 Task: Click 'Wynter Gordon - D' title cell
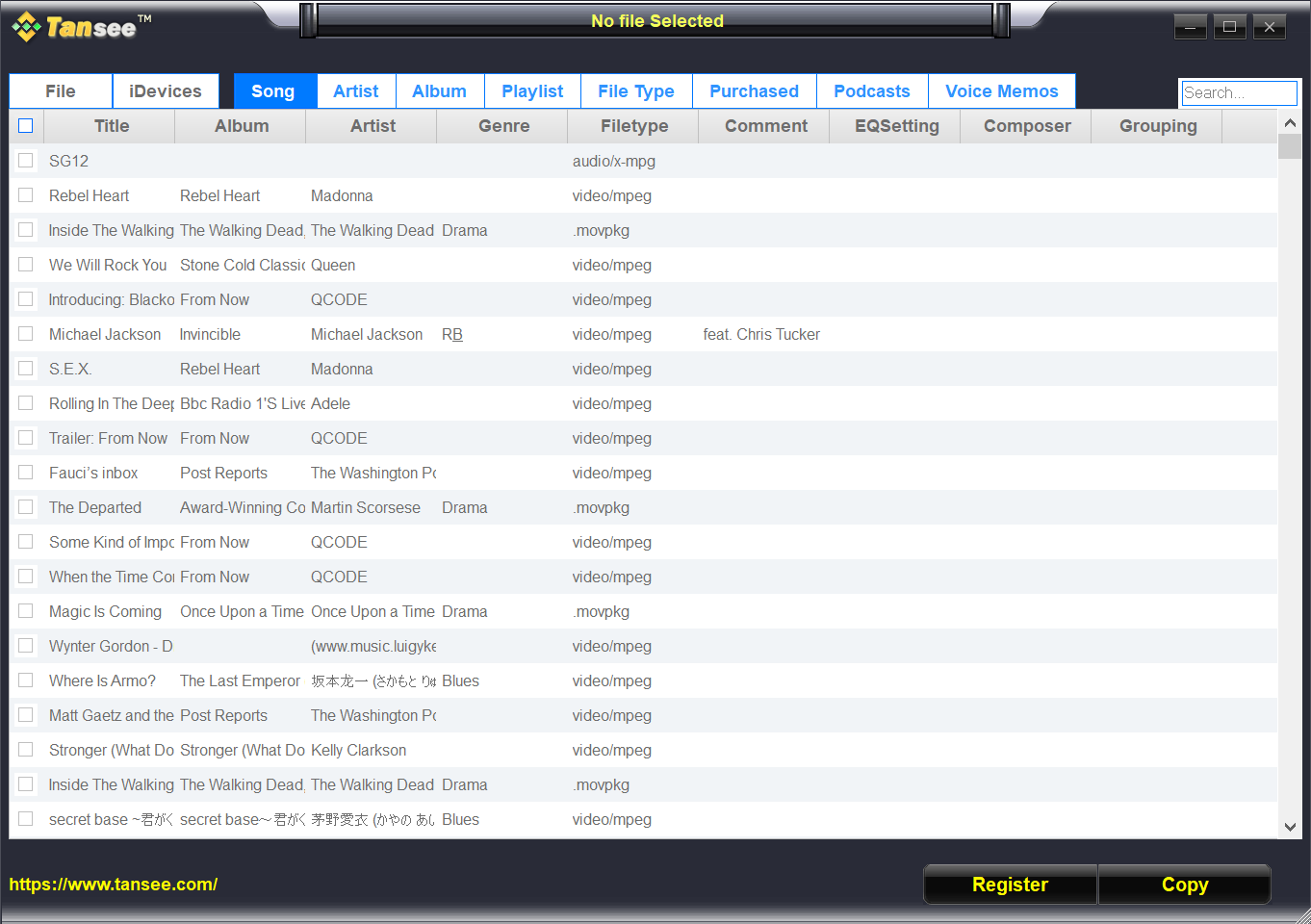111,646
